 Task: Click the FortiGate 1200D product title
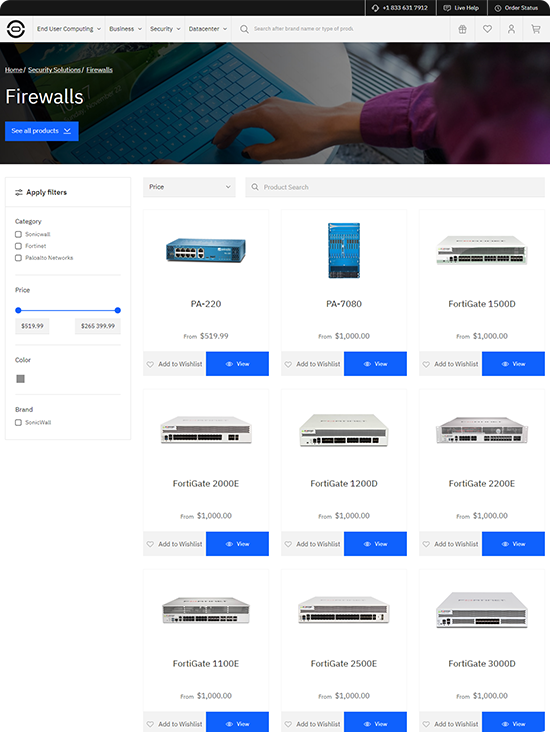[x=344, y=484]
